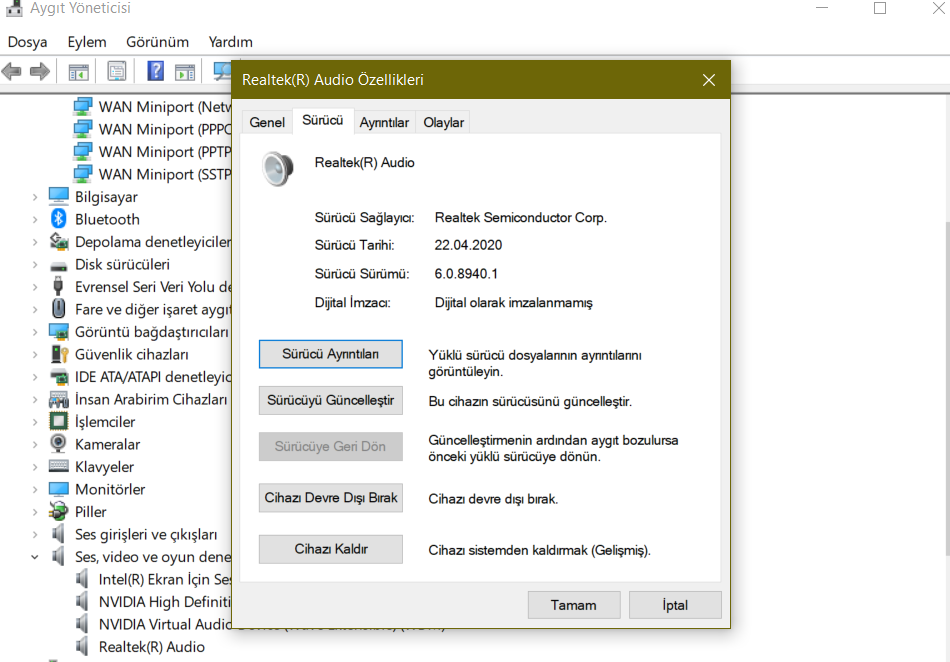Close the Realtek(R) Audio Özellikleri dialog
The width and height of the screenshot is (950, 662).
coord(709,80)
